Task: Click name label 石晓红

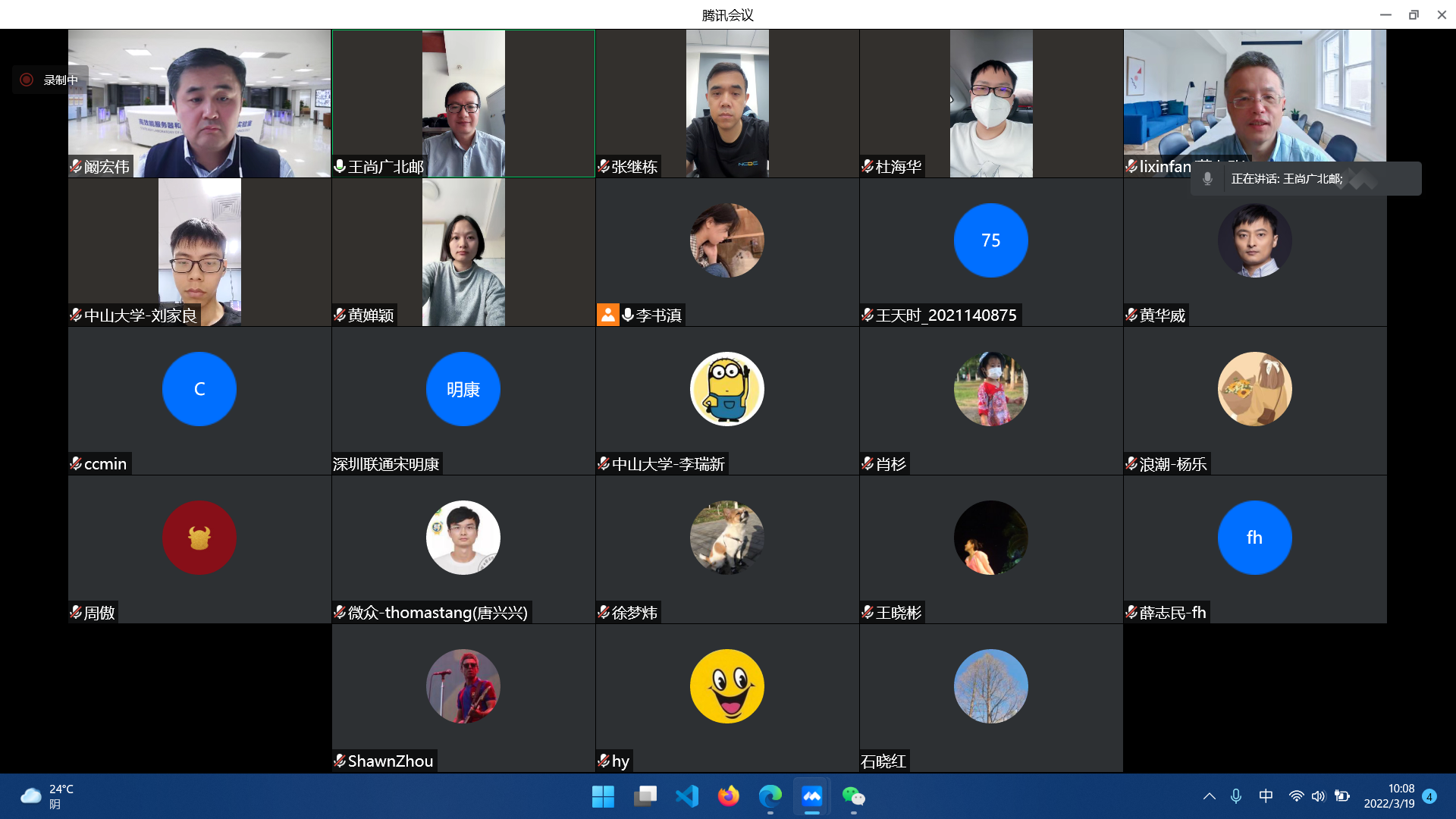Action: 883,761
